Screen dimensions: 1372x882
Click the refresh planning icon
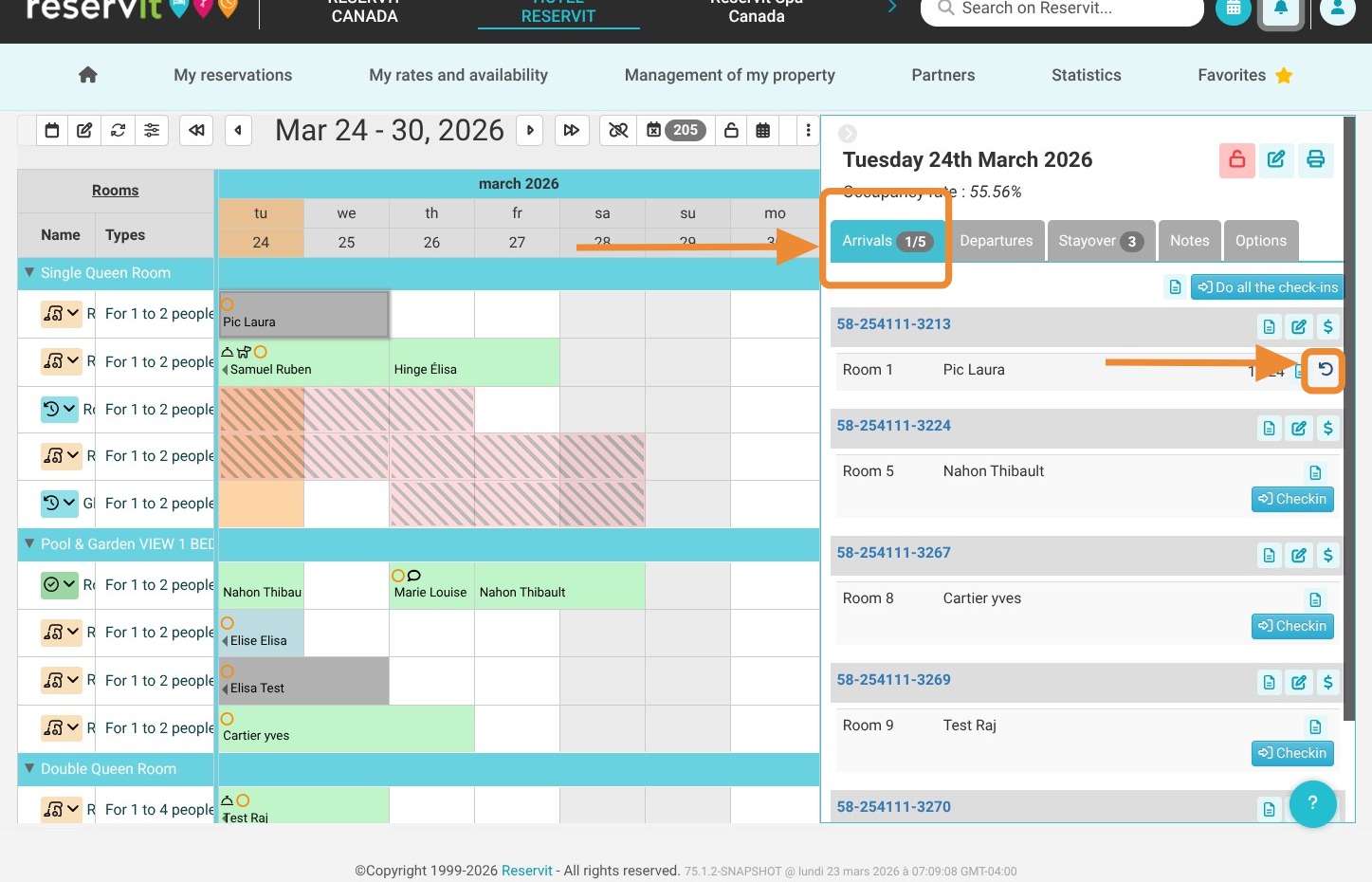pos(118,130)
